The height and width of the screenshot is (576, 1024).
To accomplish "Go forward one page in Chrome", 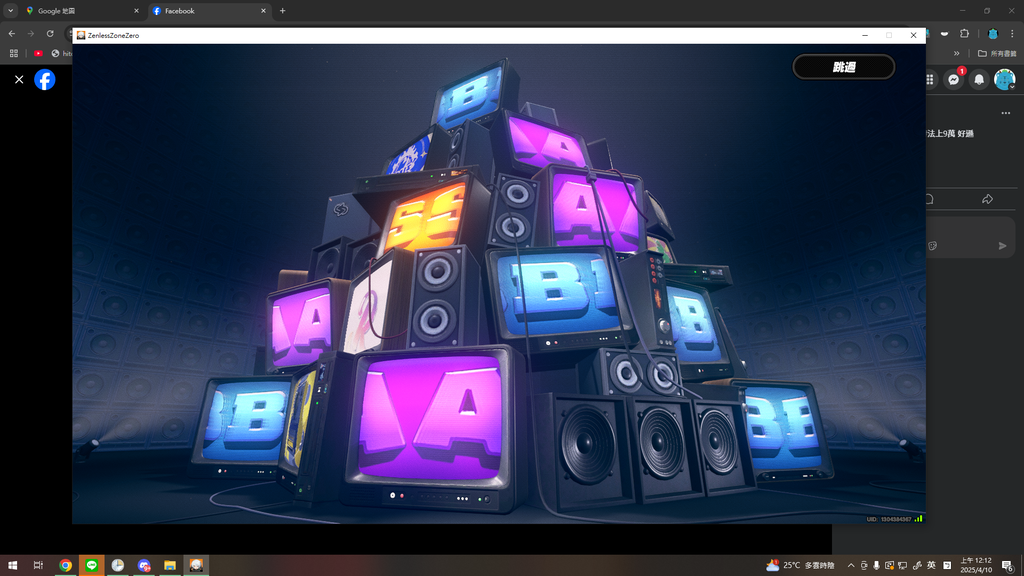I will (31, 33).
